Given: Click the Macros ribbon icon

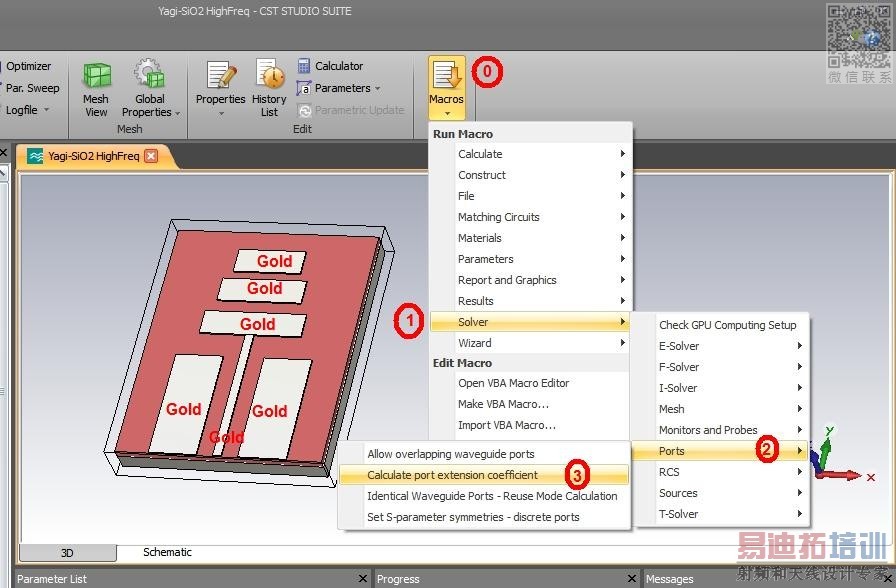Looking at the screenshot, I should tap(446, 76).
